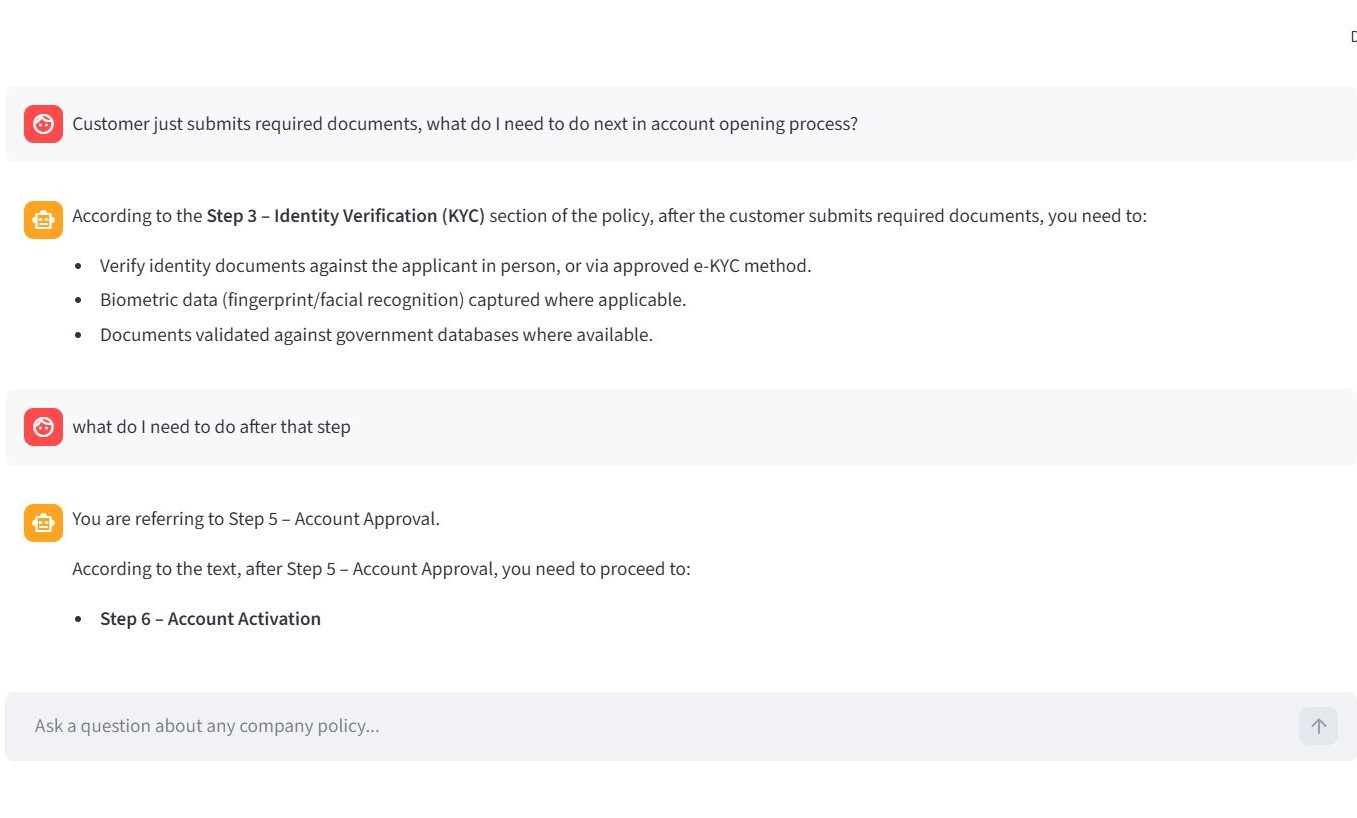Click the second user message bubble background
This screenshot has width=1357, height=818.
[850, 427]
